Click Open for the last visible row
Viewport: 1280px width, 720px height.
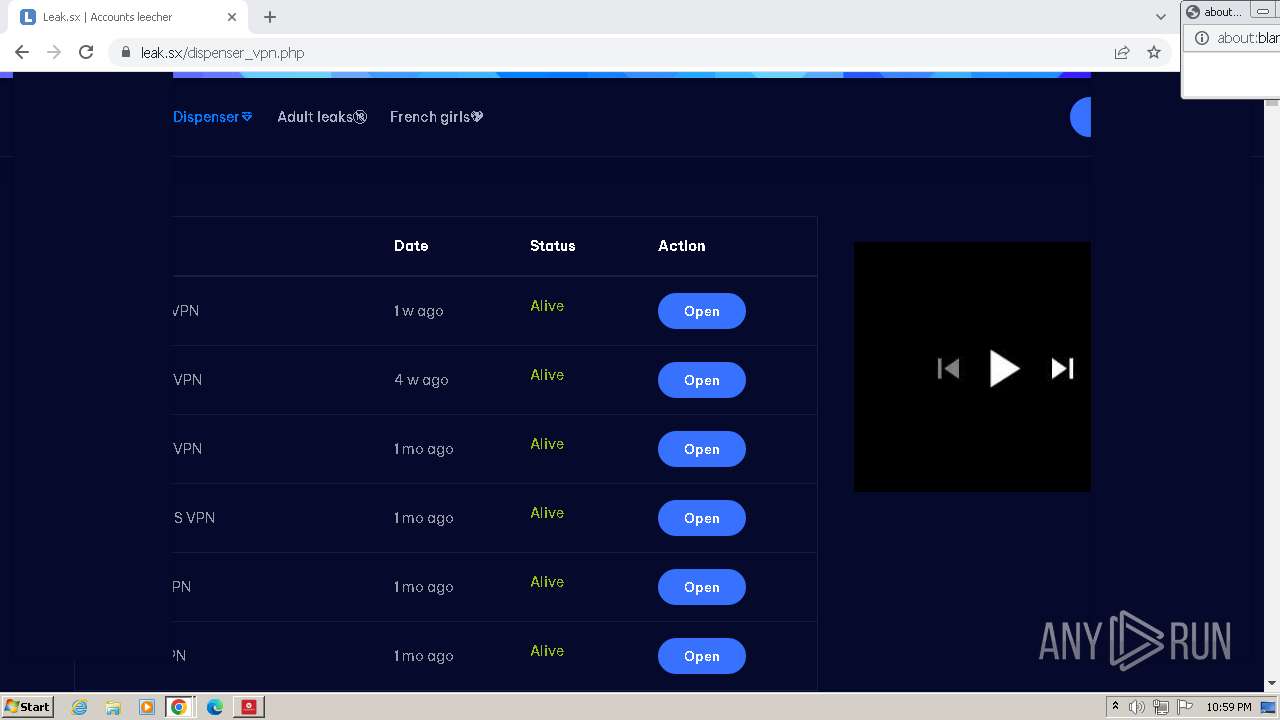[x=702, y=656]
